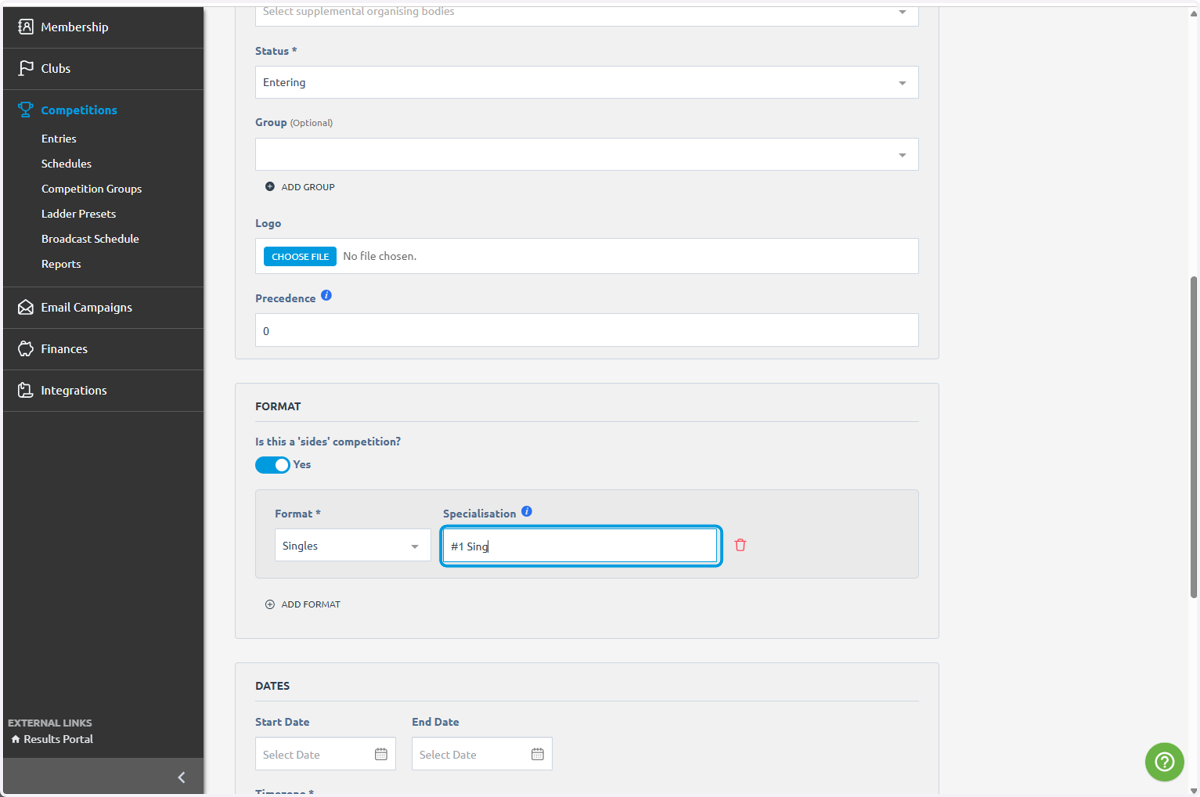Expand the Group optional dropdown

[x=587, y=154]
